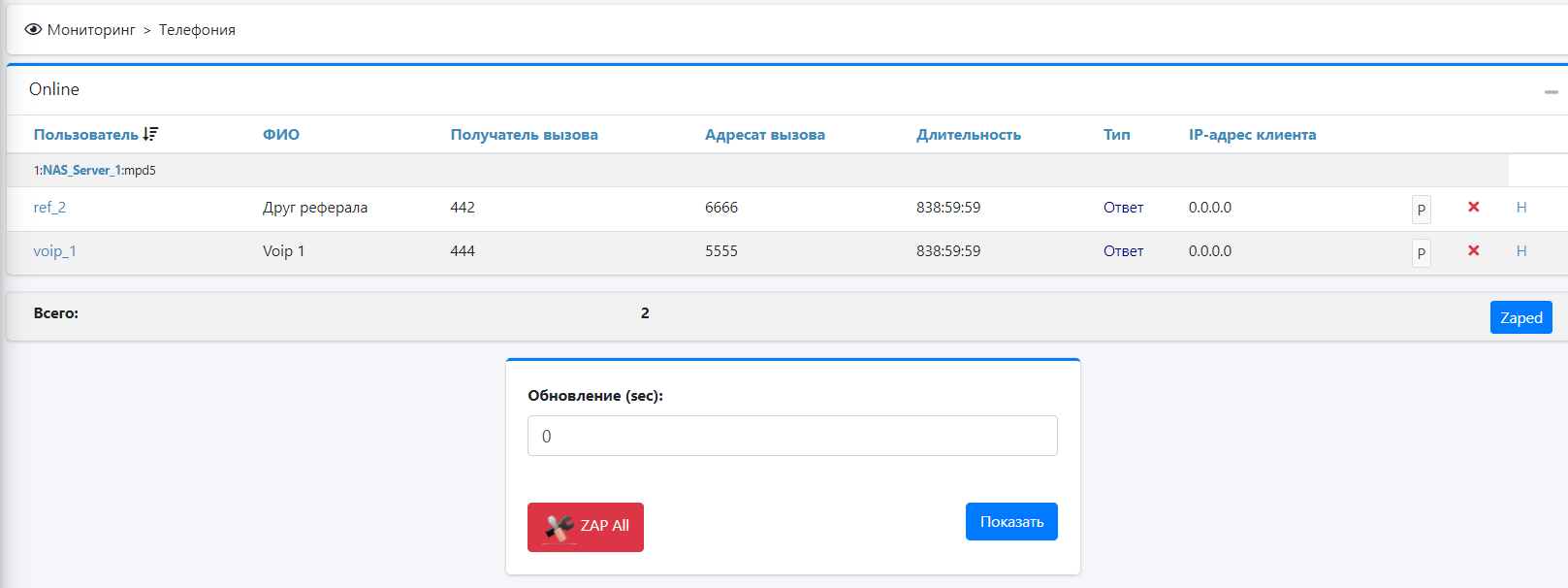Click the H link in voip_1 row
This screenshot has height=588, width=1568.
pyautogui.click(x=1520, y=251)
